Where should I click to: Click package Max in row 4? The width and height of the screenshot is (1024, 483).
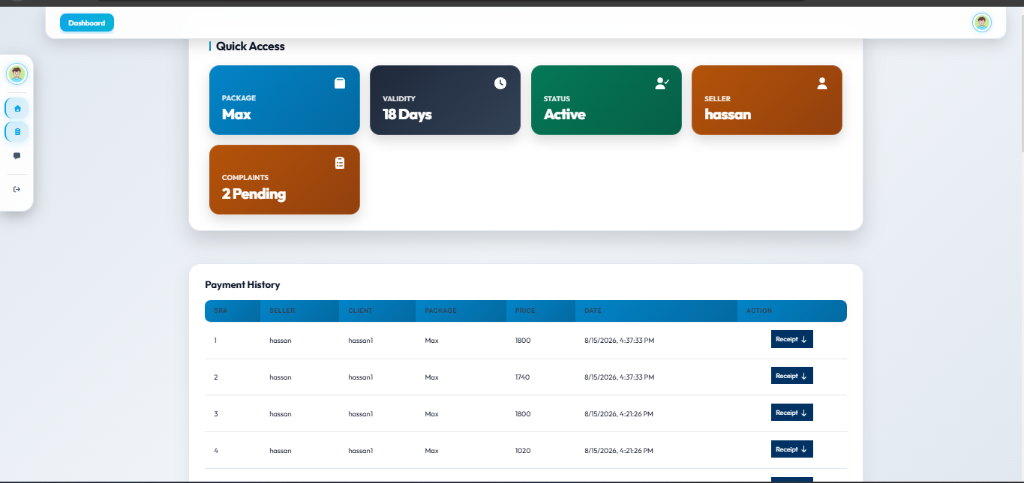coord(431,450)
